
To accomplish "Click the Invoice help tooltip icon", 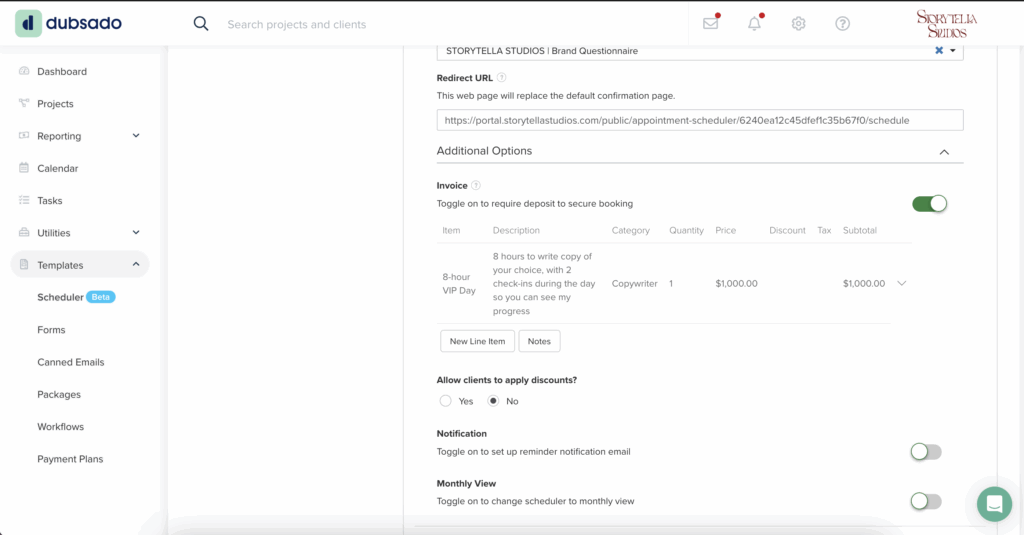I will (x=475, y=186).
